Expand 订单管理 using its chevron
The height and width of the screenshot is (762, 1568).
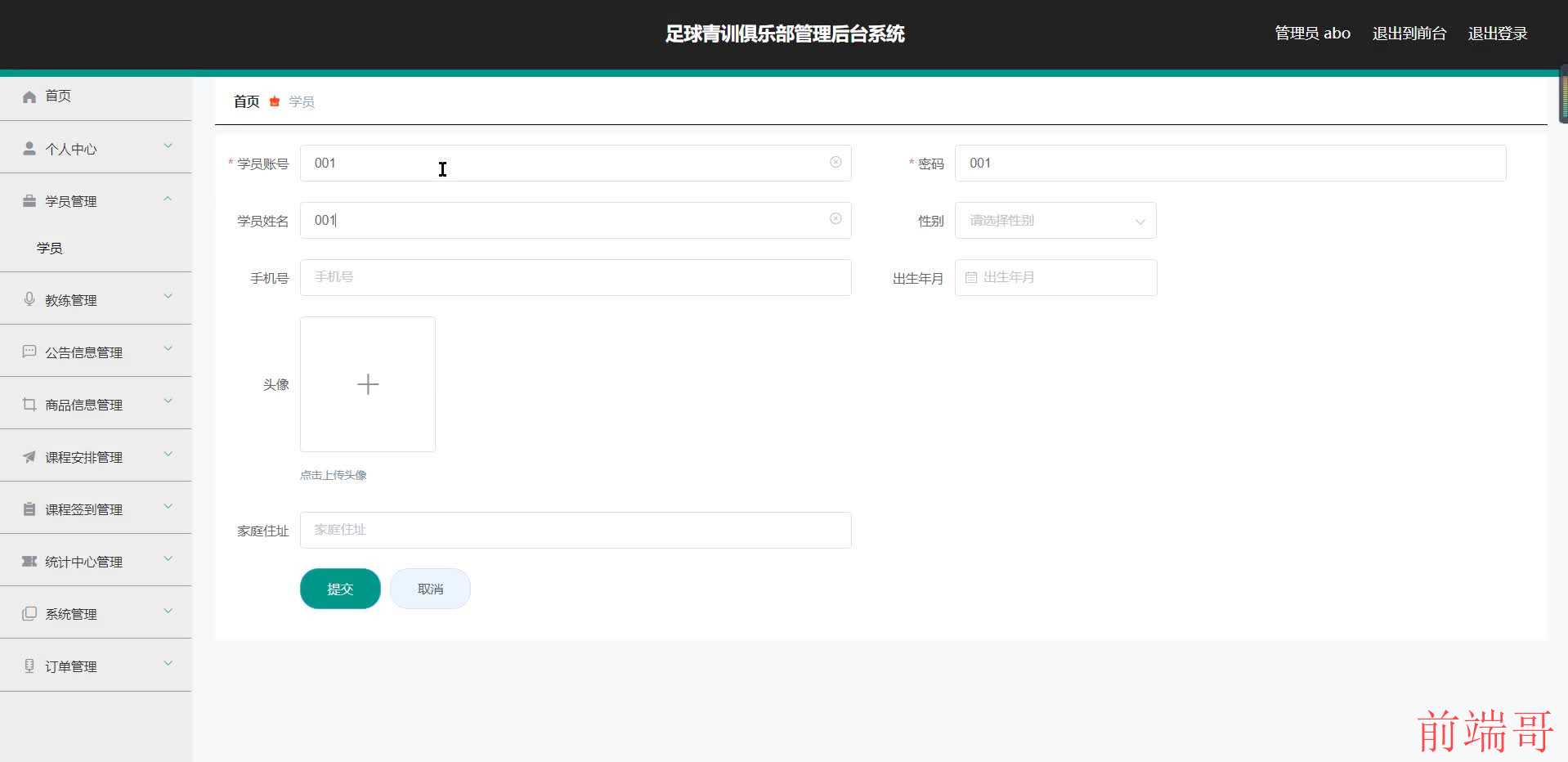click(x=168, y=663)
